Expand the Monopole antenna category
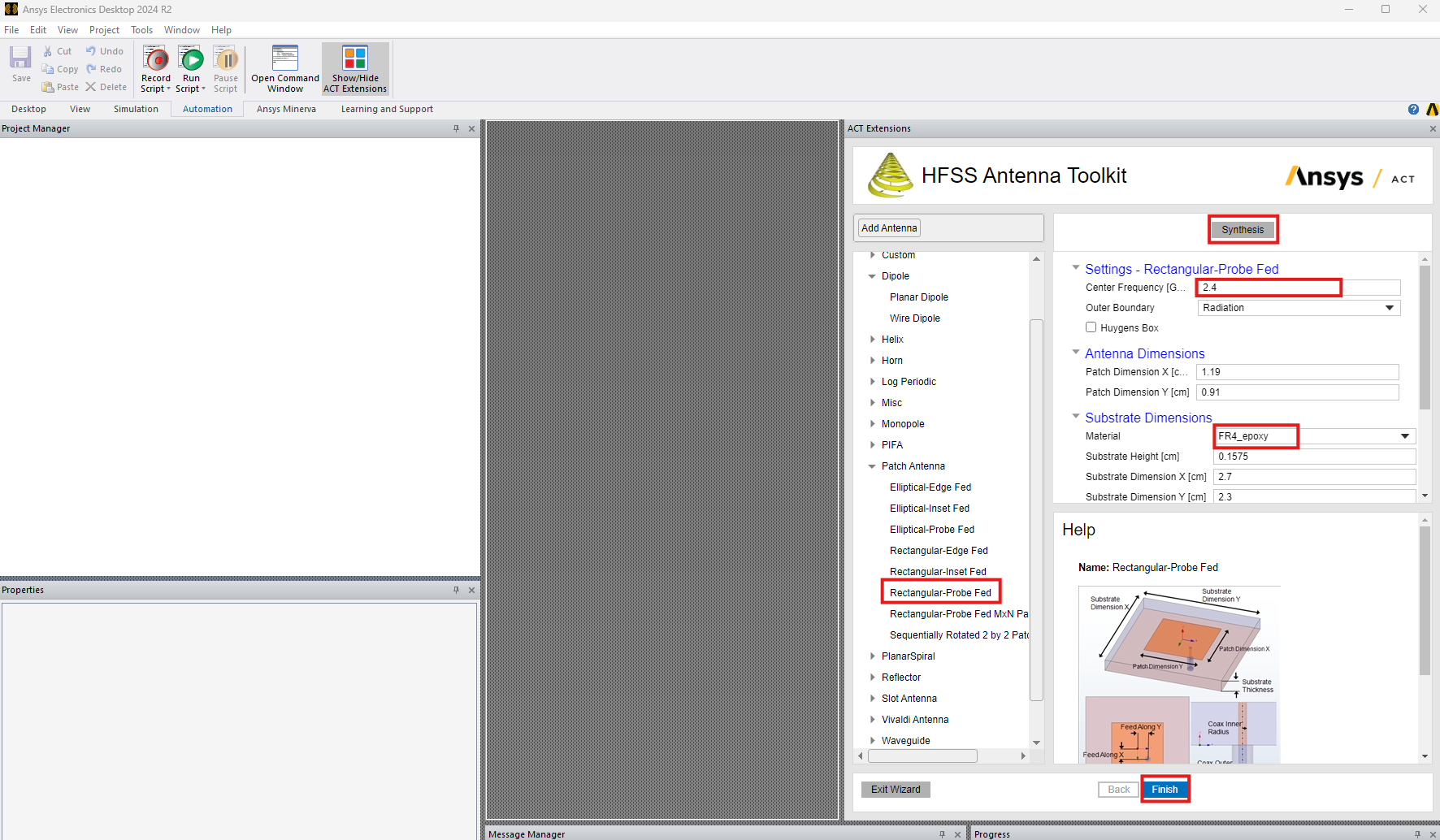Screen dimensions: 1440x840 point(871,423)
